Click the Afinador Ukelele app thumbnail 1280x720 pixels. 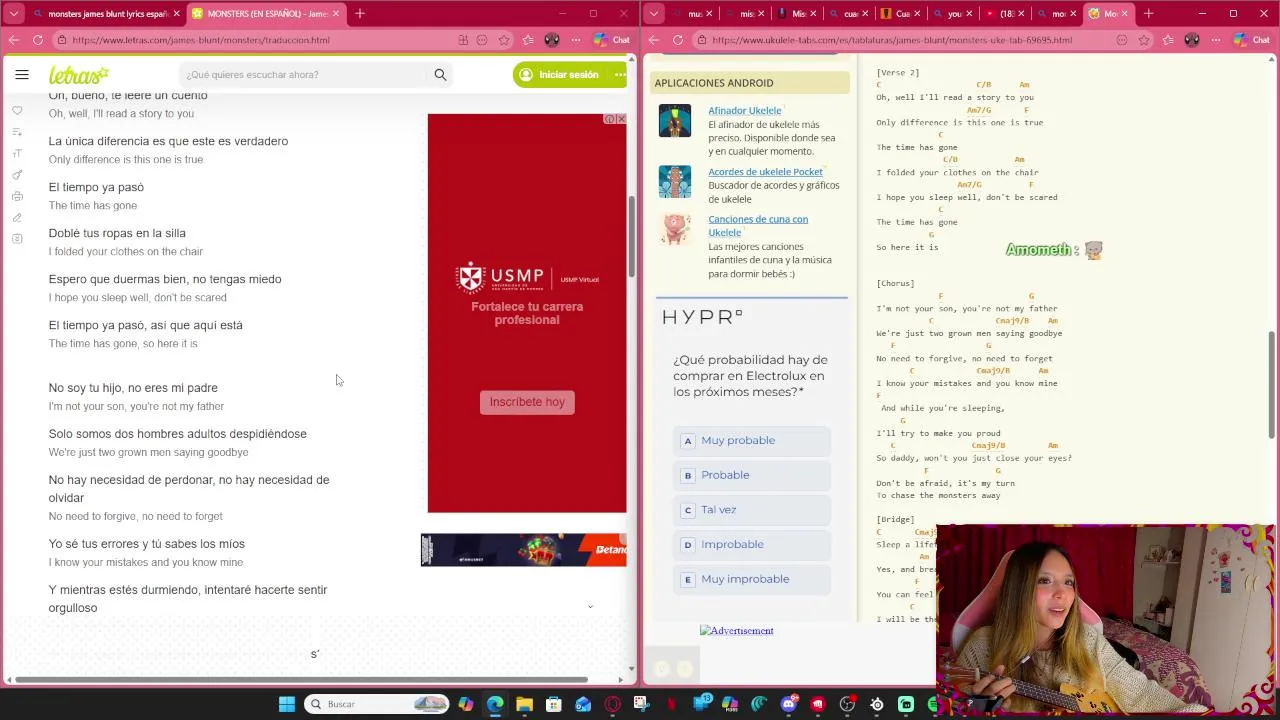coord(675,121)
